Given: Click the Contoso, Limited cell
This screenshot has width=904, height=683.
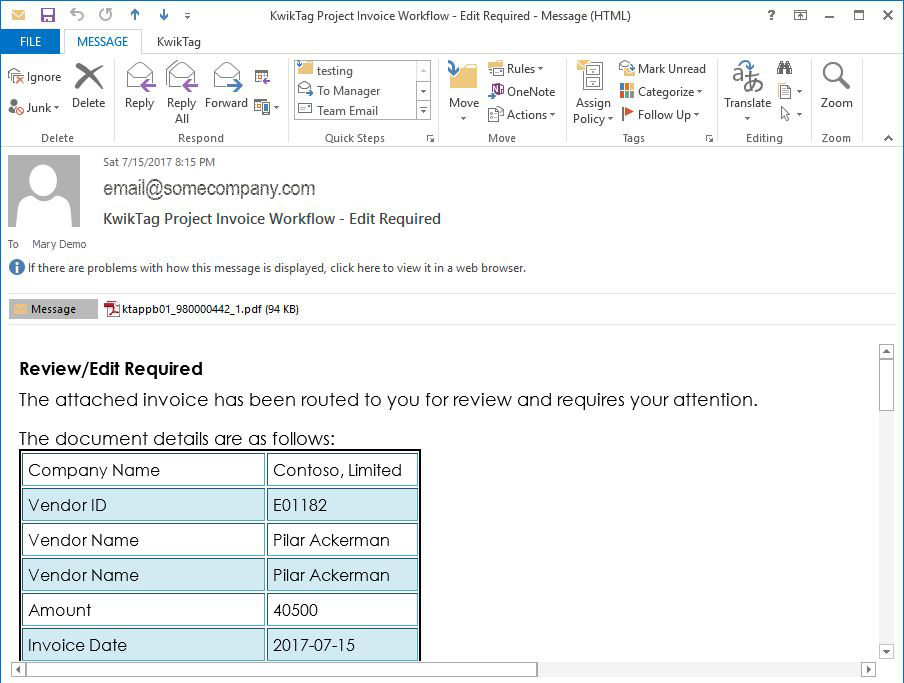Looking at the screenshot, I should (x=342, y=470).
